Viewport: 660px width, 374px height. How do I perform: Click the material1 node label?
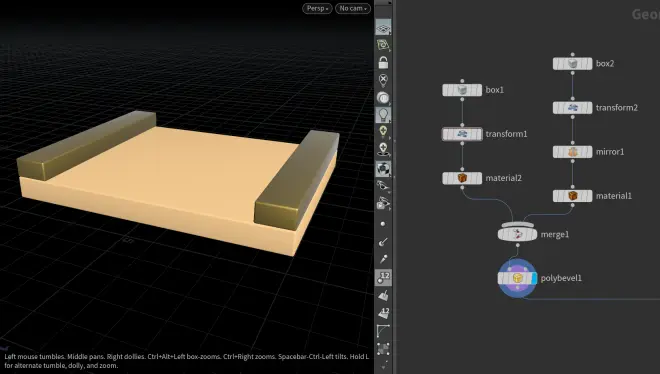click(x=614, y=196)
